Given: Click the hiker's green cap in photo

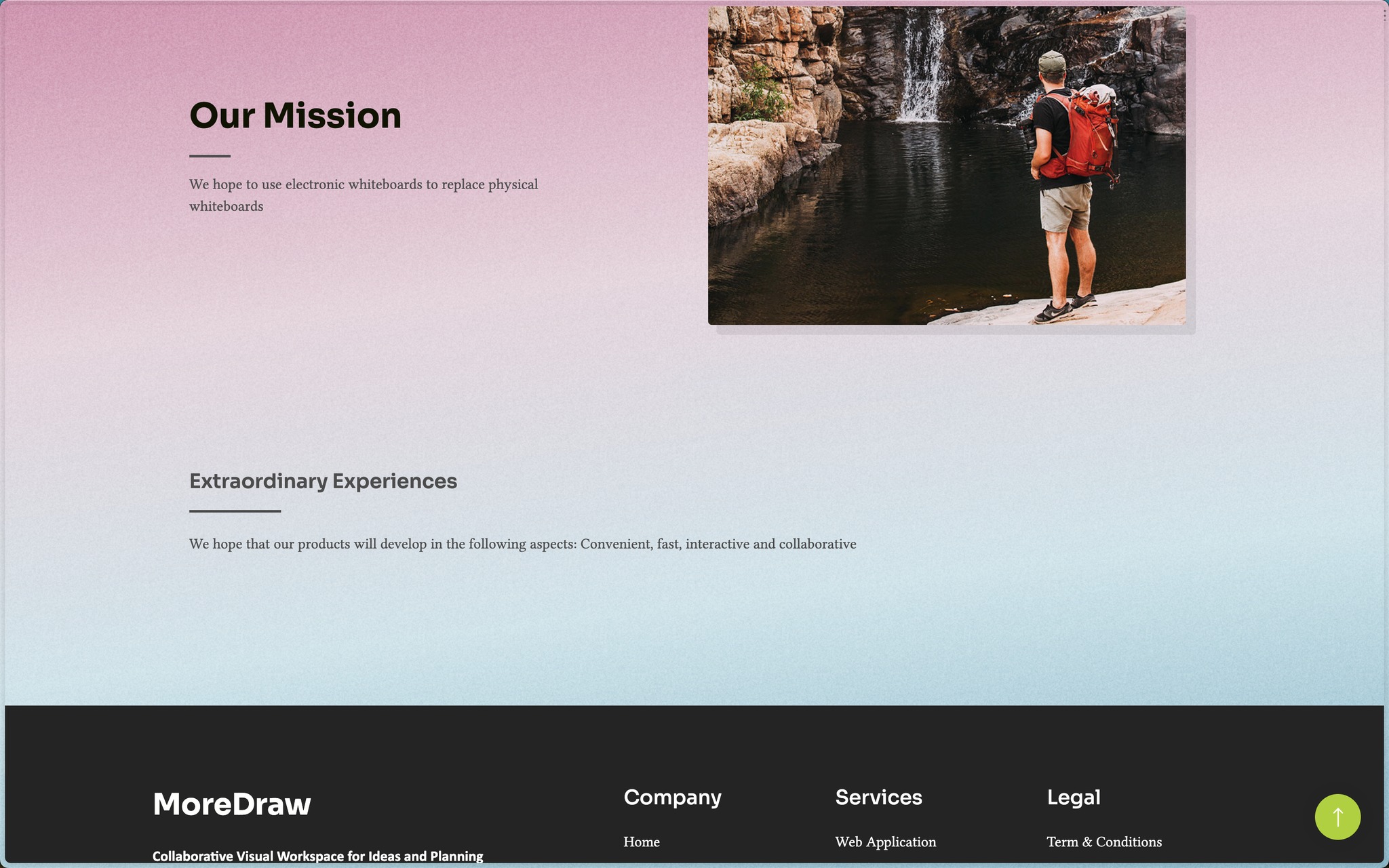Looking at the screenshot, I should 1051,61.
